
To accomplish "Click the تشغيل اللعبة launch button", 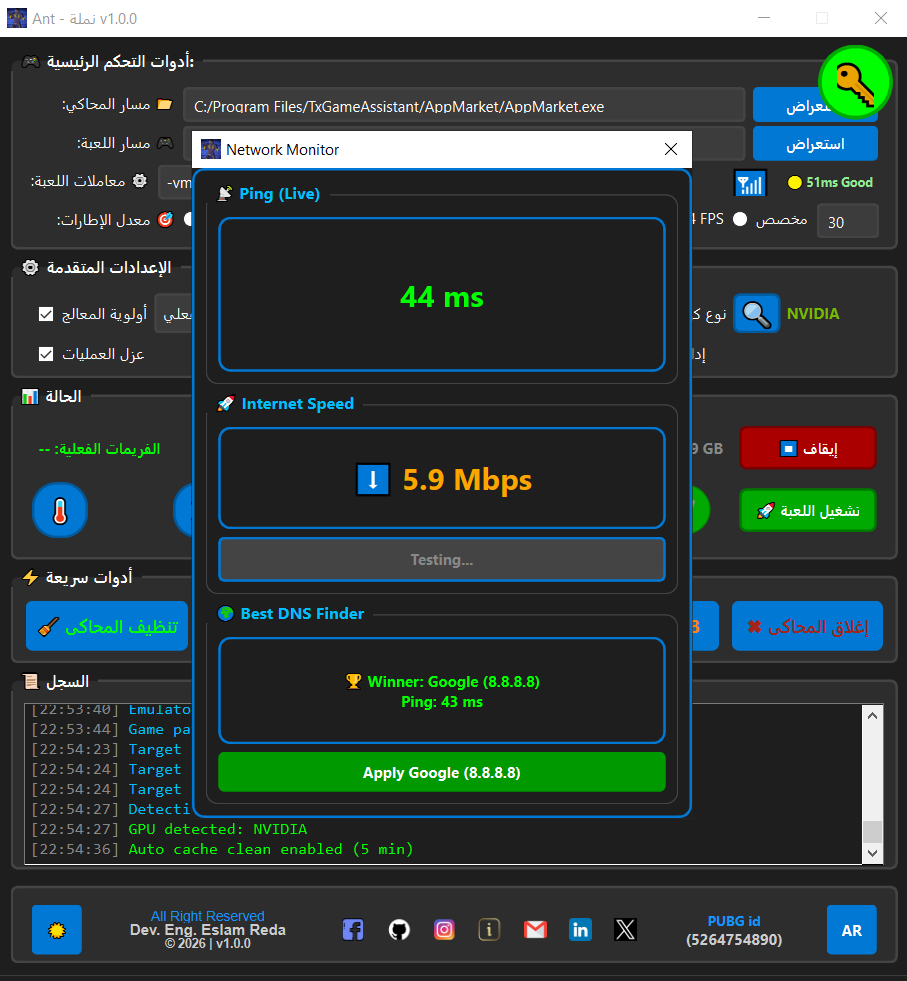I will pos(807,510).
